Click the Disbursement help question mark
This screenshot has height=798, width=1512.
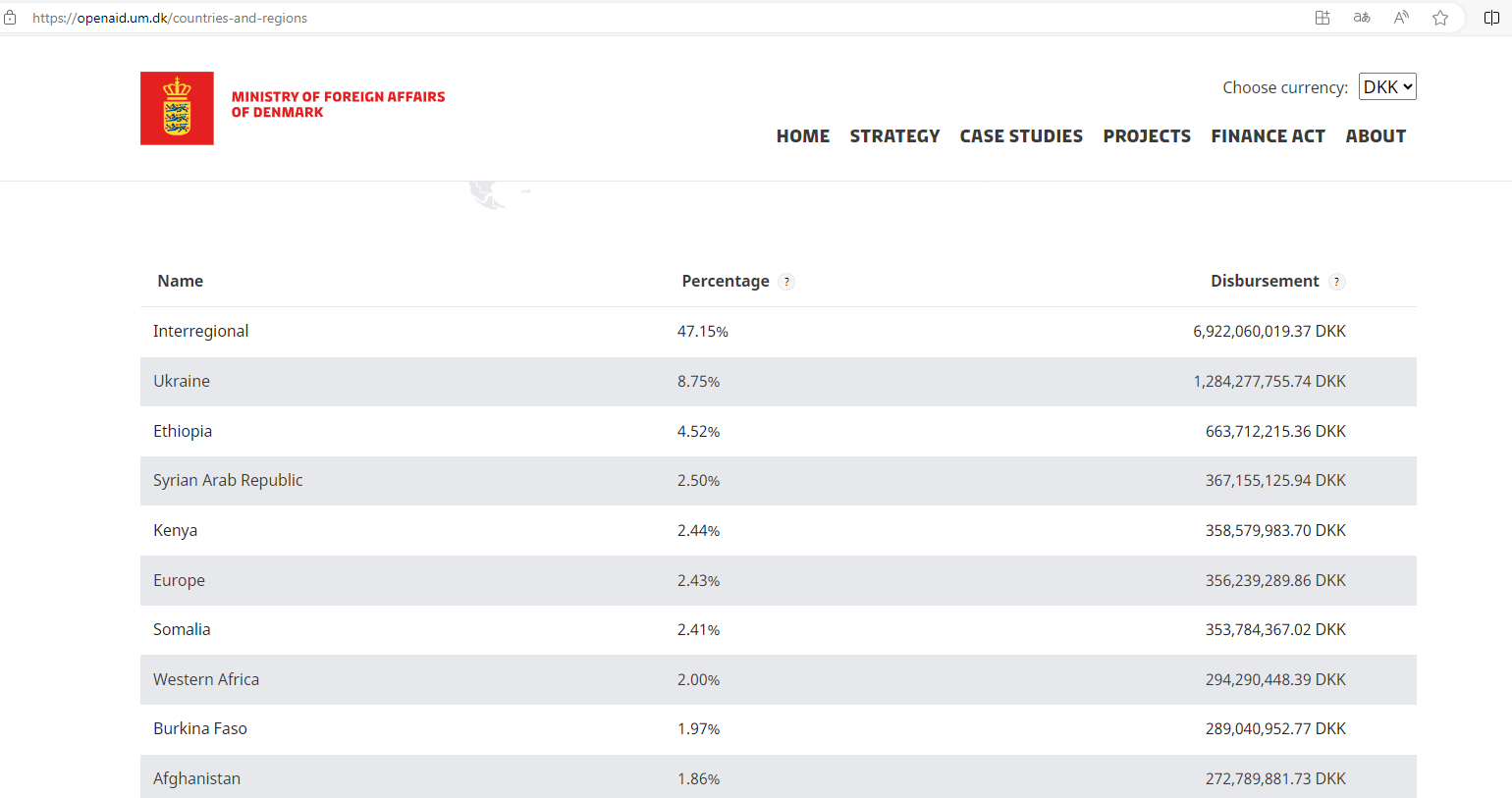pyautogui.click(x=1336, y=282)
